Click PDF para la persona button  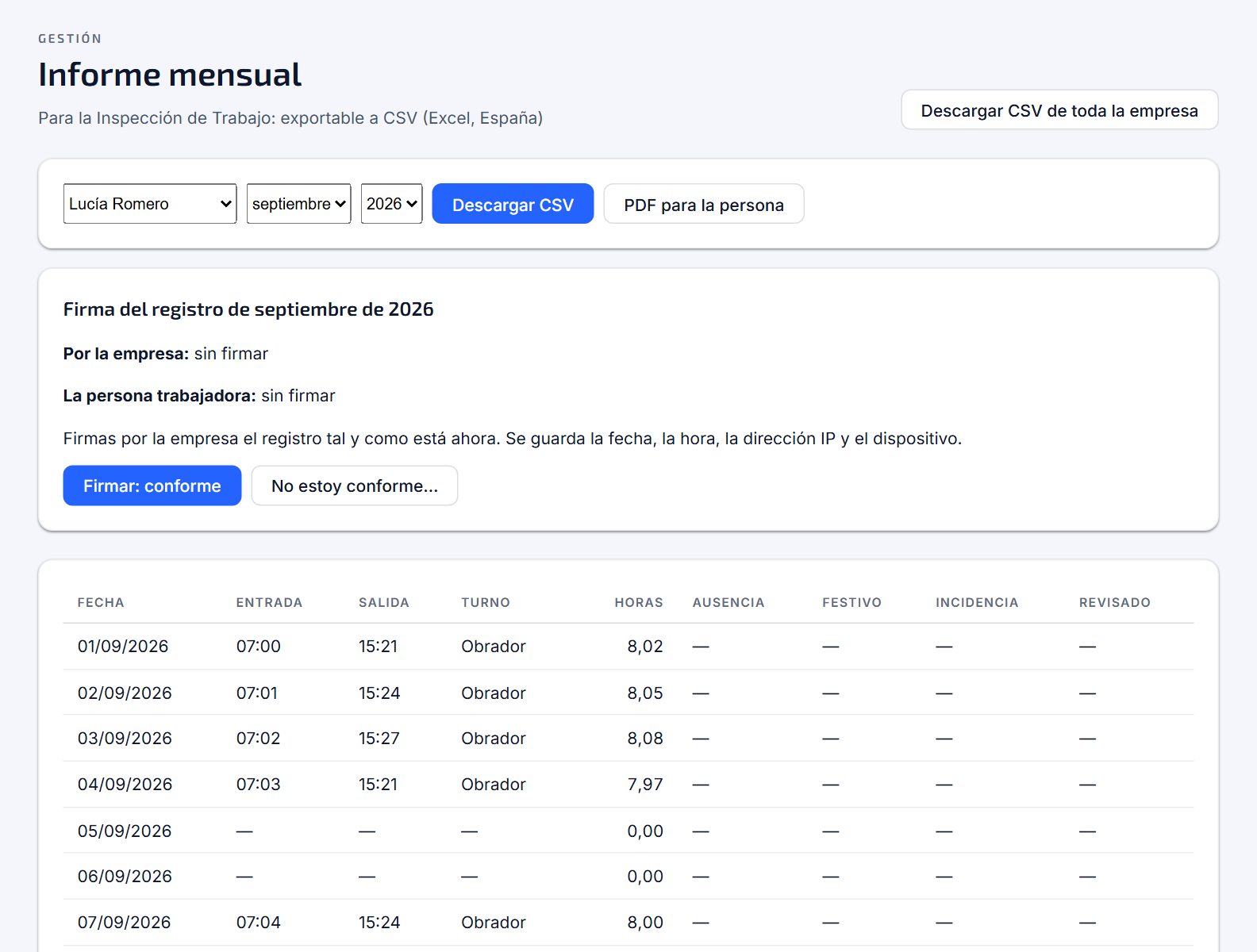pyautogui.click(x=704, y=204)
